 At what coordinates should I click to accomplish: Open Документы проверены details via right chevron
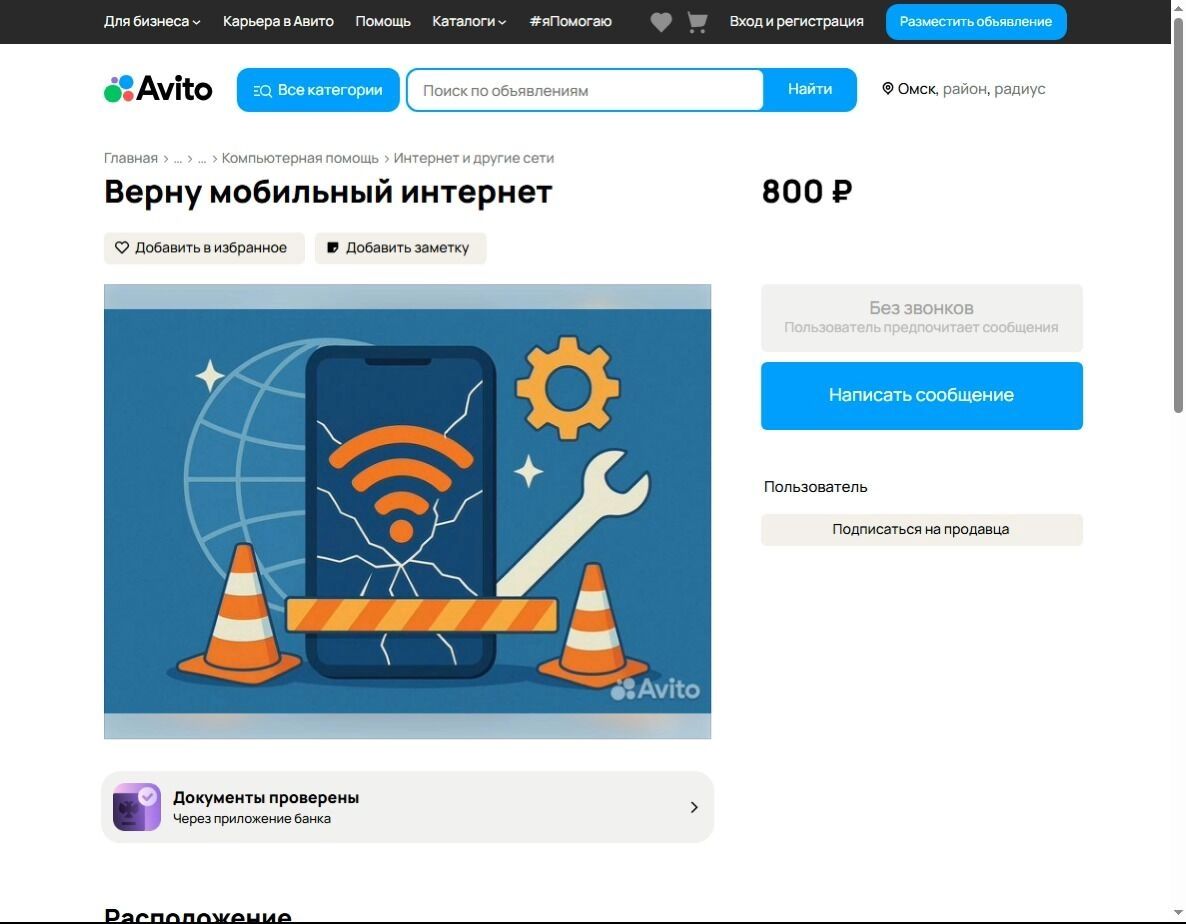coord(693,806)
